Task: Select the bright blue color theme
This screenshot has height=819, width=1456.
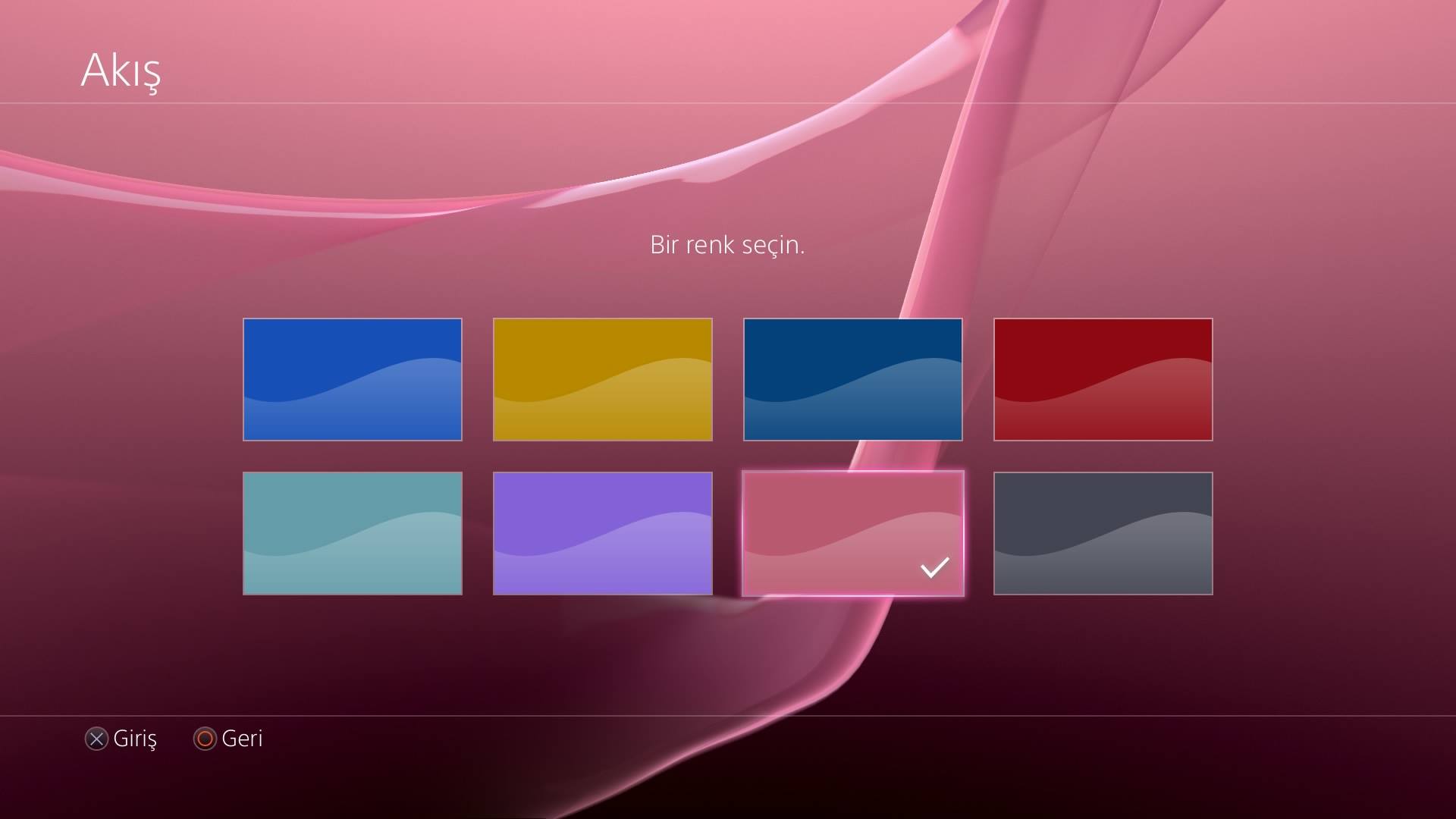Action: coord(352,379)
